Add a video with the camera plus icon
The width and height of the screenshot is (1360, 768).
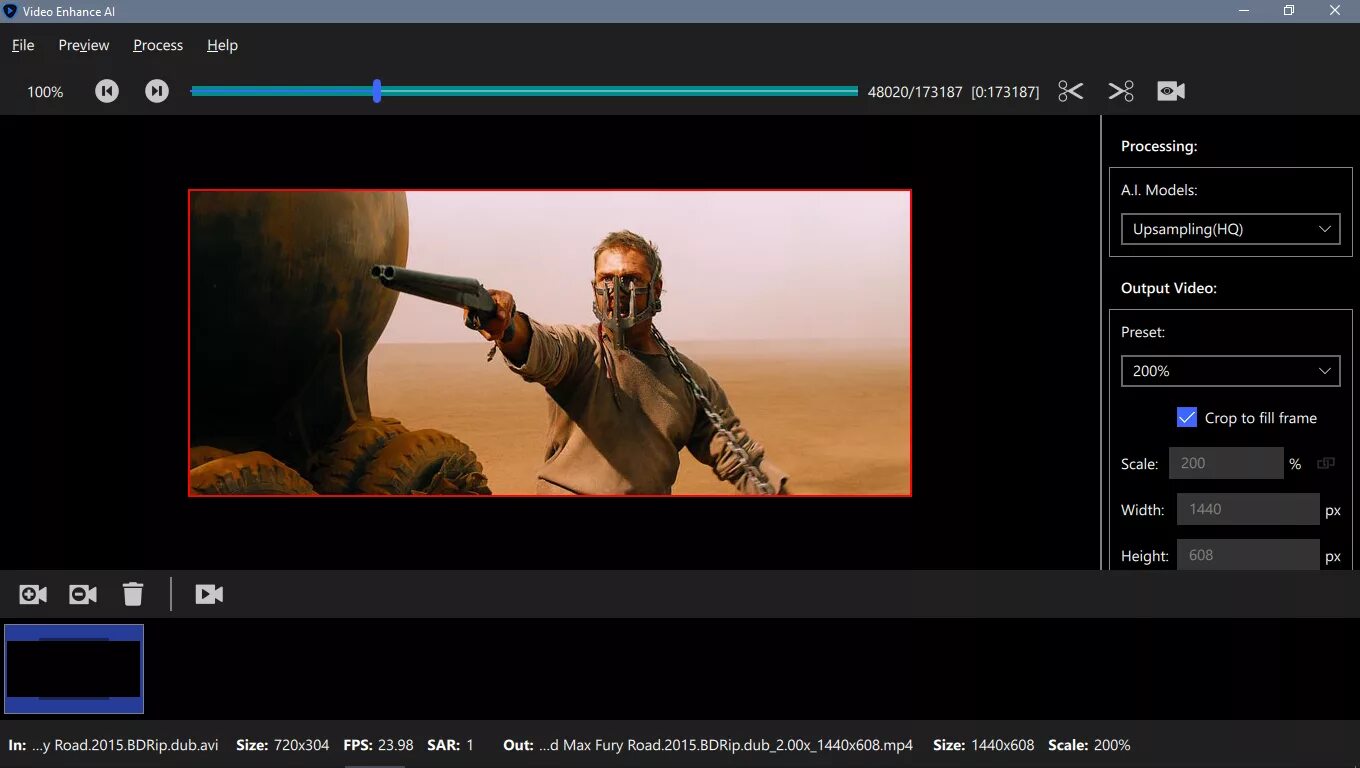(33, 594)
